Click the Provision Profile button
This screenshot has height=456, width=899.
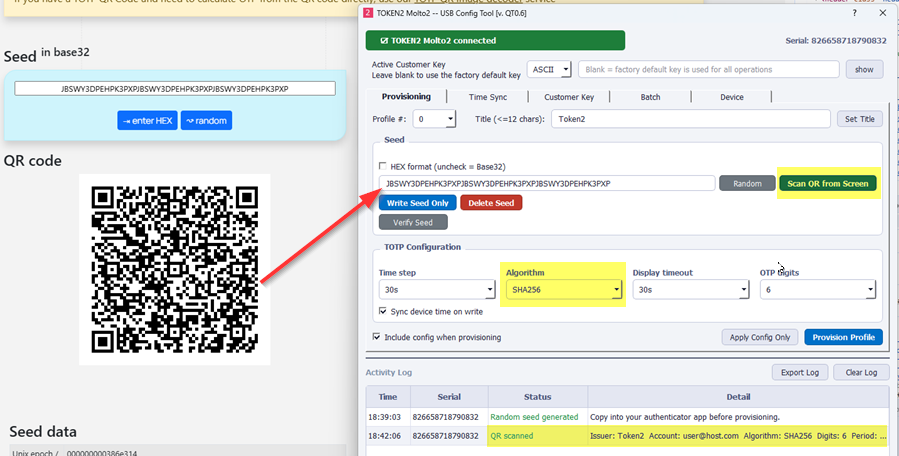click(x=842, y=337)
